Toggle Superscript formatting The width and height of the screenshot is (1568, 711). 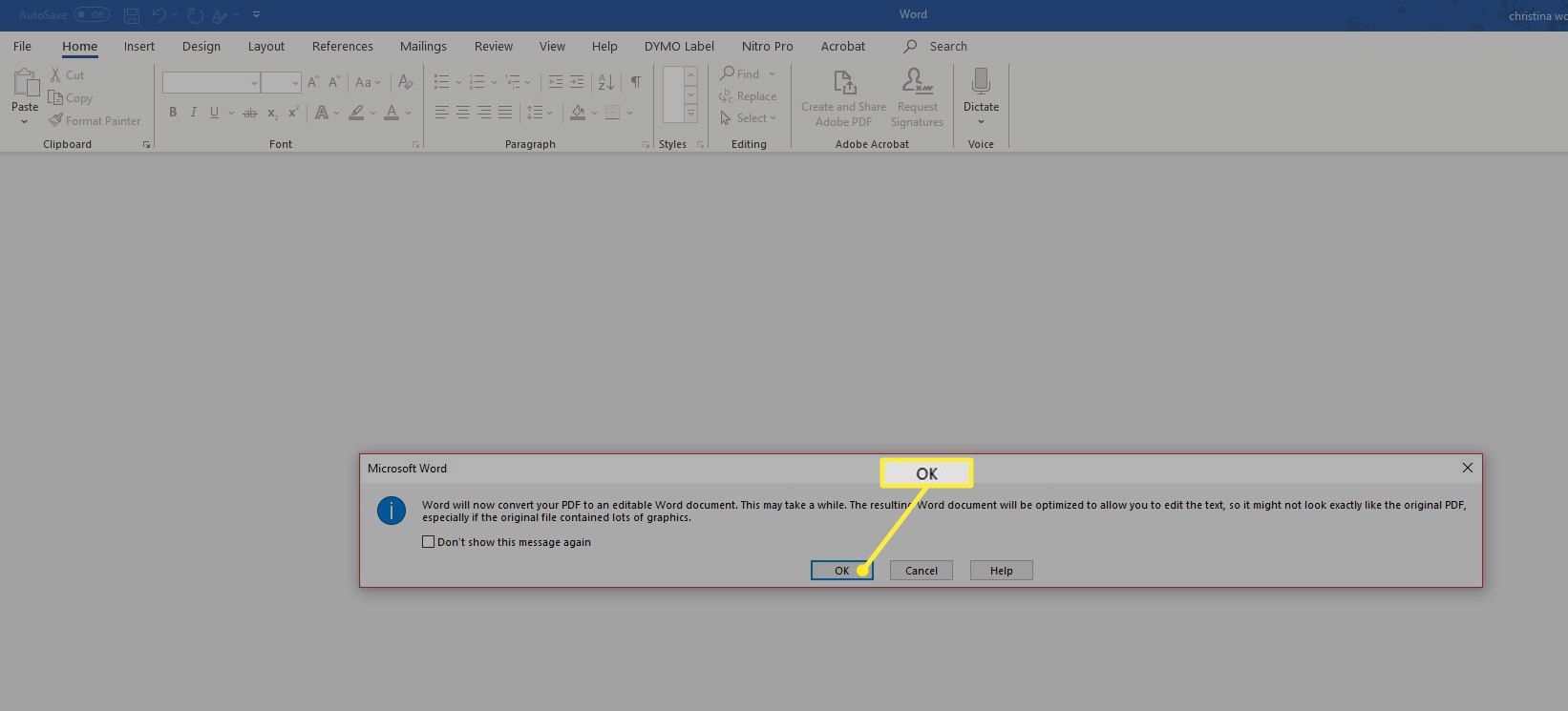[293, 113]
